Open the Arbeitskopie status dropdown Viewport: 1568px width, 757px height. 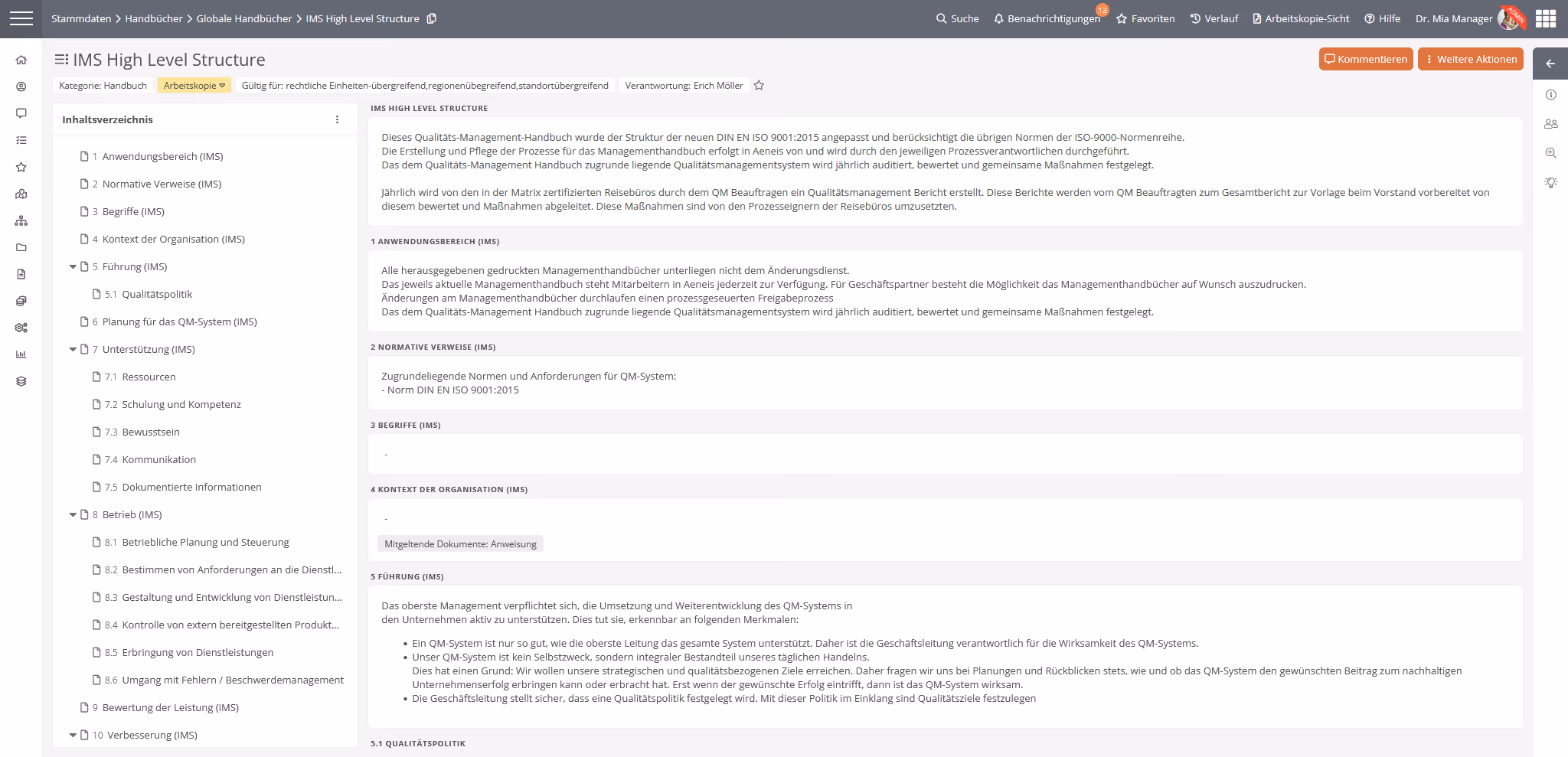coord(193,85)
